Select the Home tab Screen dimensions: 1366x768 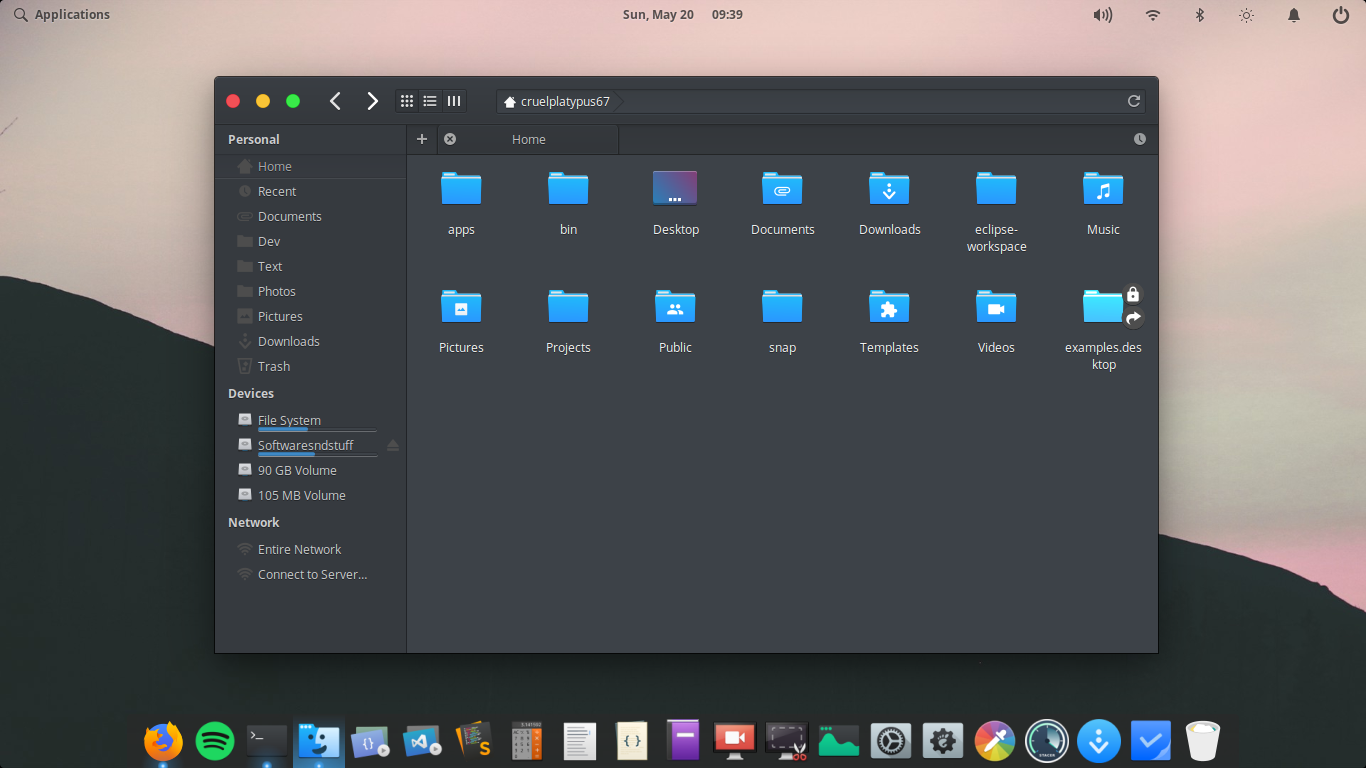[529, 139]
